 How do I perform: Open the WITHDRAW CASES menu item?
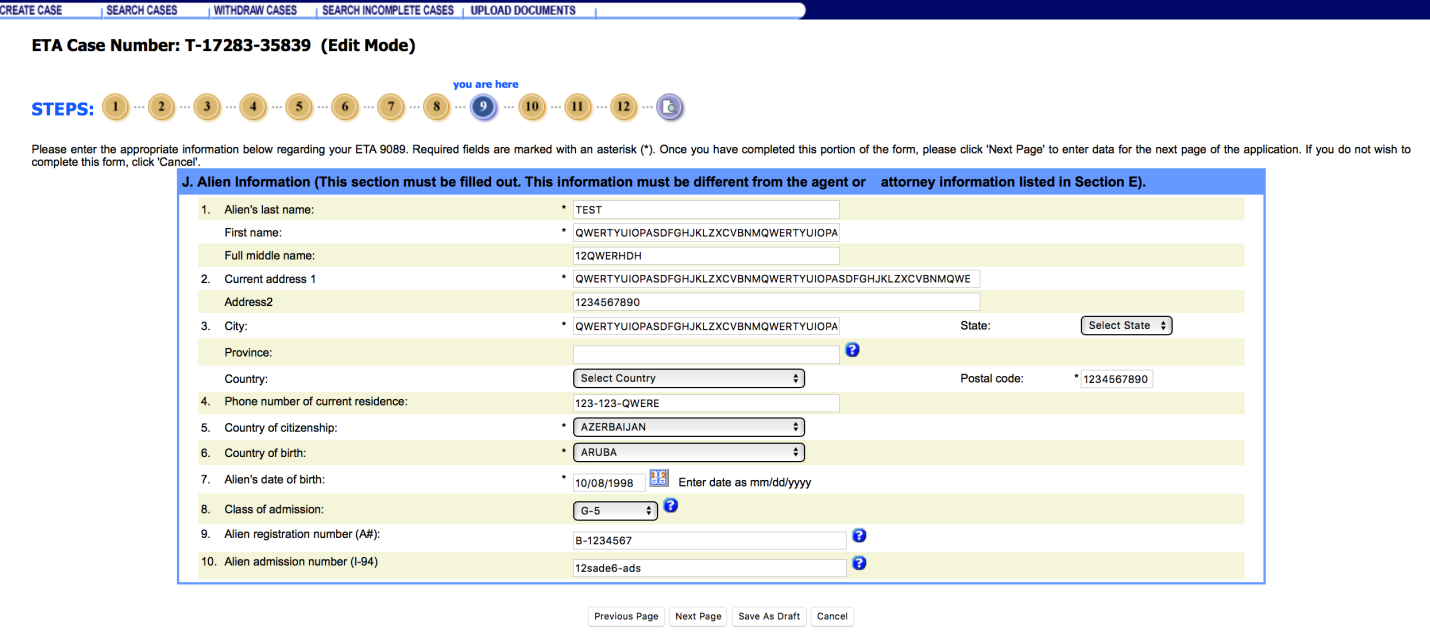pyautogui.click(x=255, y=10)
